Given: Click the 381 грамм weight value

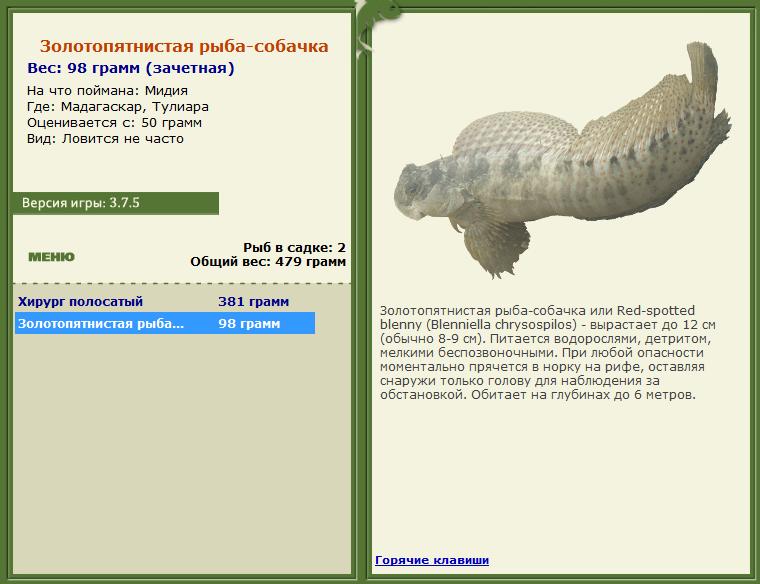Looking at the screenshot, I should (x=253, y=301).
